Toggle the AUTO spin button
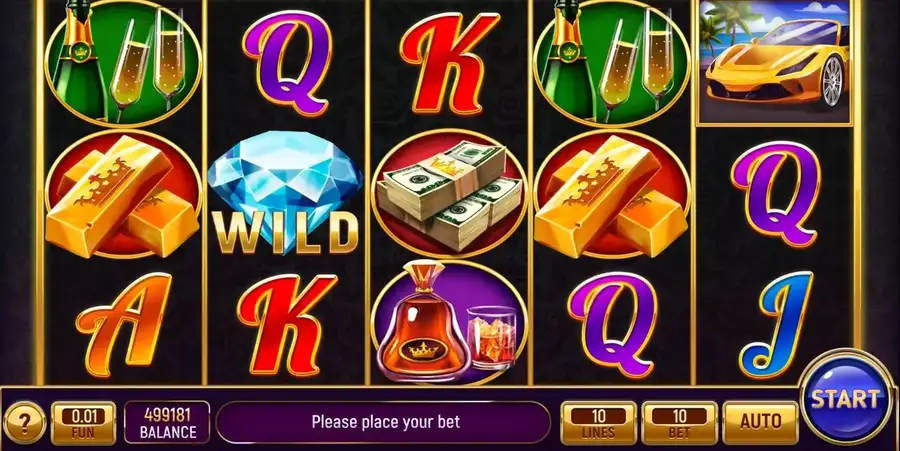This screenshot has width=900, height=451. pyautogui.click(x=761, y=422)
